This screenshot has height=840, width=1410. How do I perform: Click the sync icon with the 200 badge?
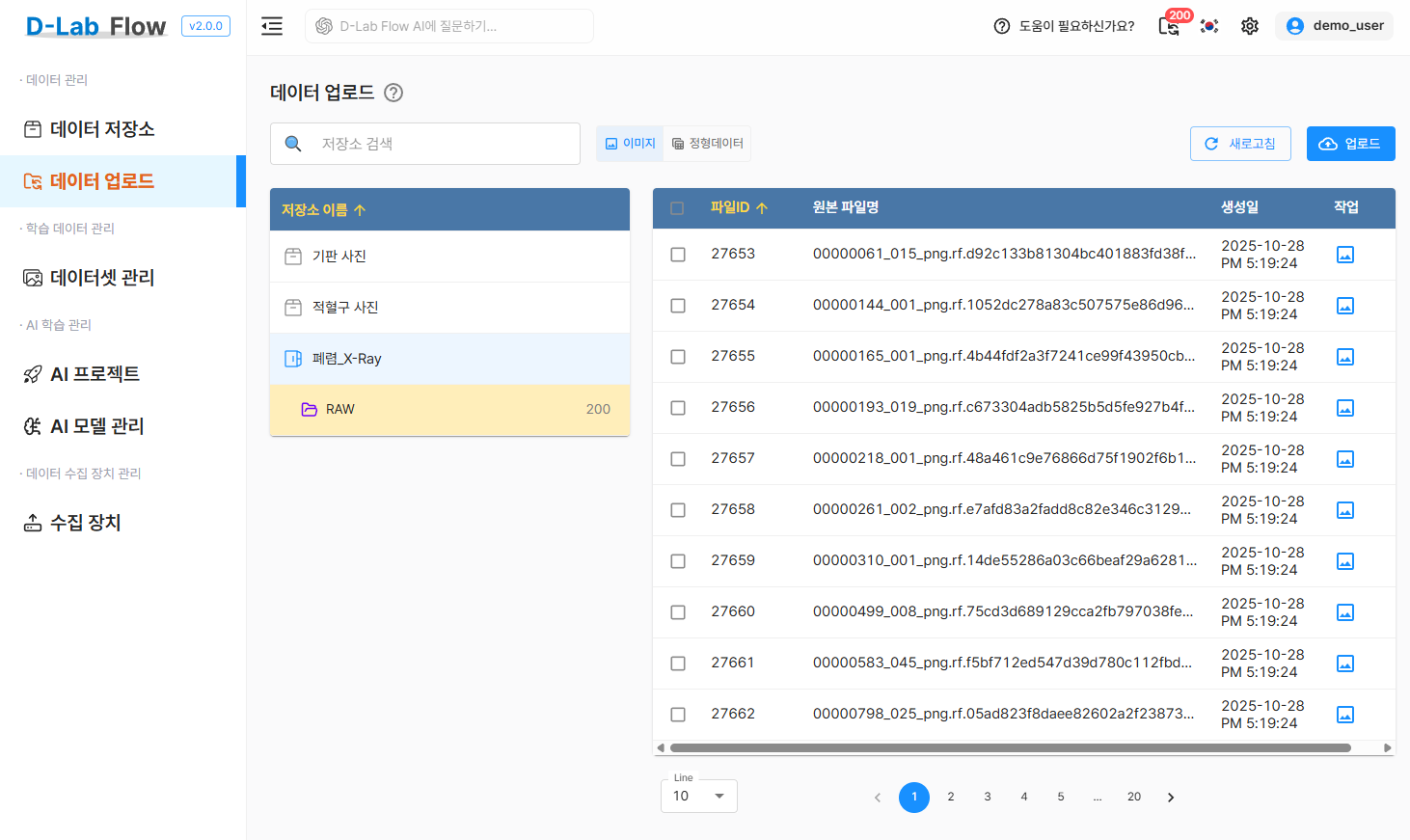[x=1169, y=29]
